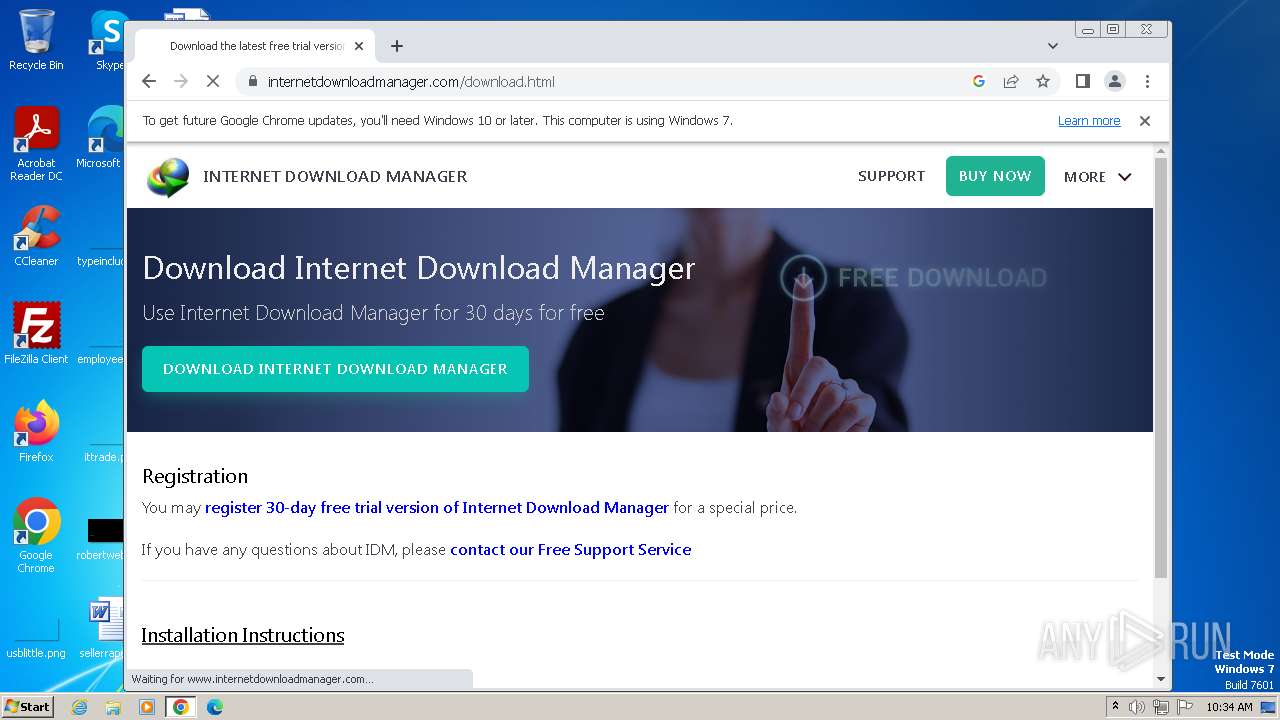Open Chrome side panel icon
The width and height of the screenshot is (1280, 720).
pyautogui.click(x=1082, y=82)
